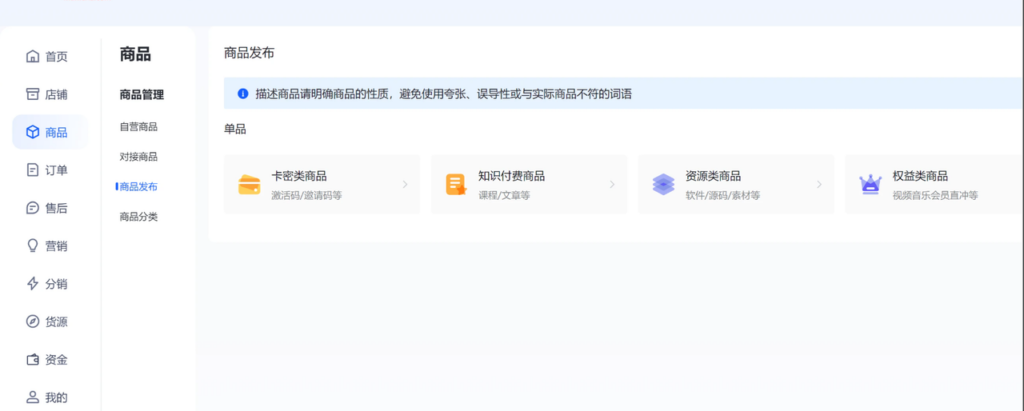Viewport: 1024px width, 411px height.
Task: Expand chevron on 知识付费商品 card
Action: [612, 185]
